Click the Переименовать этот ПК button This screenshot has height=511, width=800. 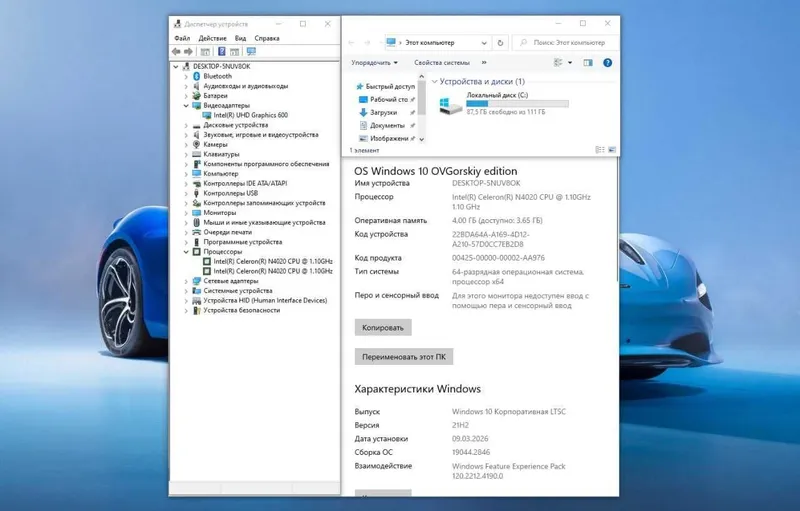(404, 357)
